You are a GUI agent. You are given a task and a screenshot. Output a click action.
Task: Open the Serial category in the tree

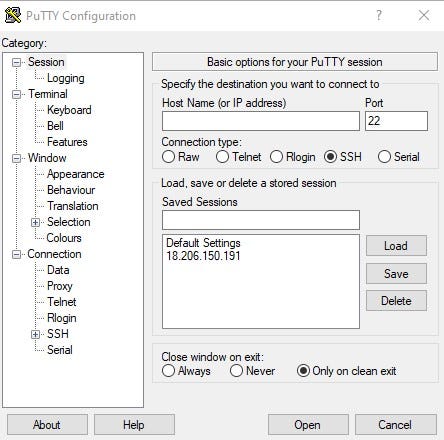[60, 350]
